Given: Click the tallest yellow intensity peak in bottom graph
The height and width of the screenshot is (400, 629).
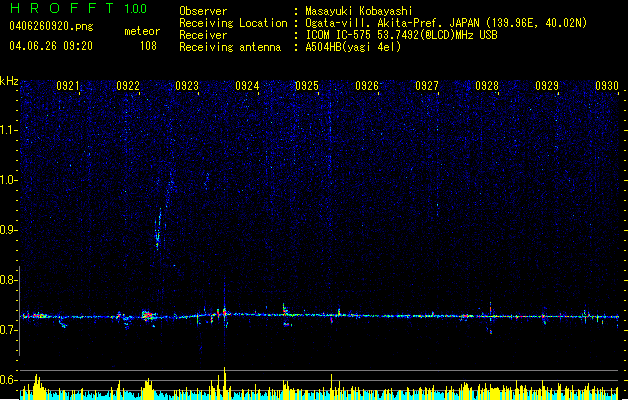Looking at the screenshot, I should [x=225, y=383].
